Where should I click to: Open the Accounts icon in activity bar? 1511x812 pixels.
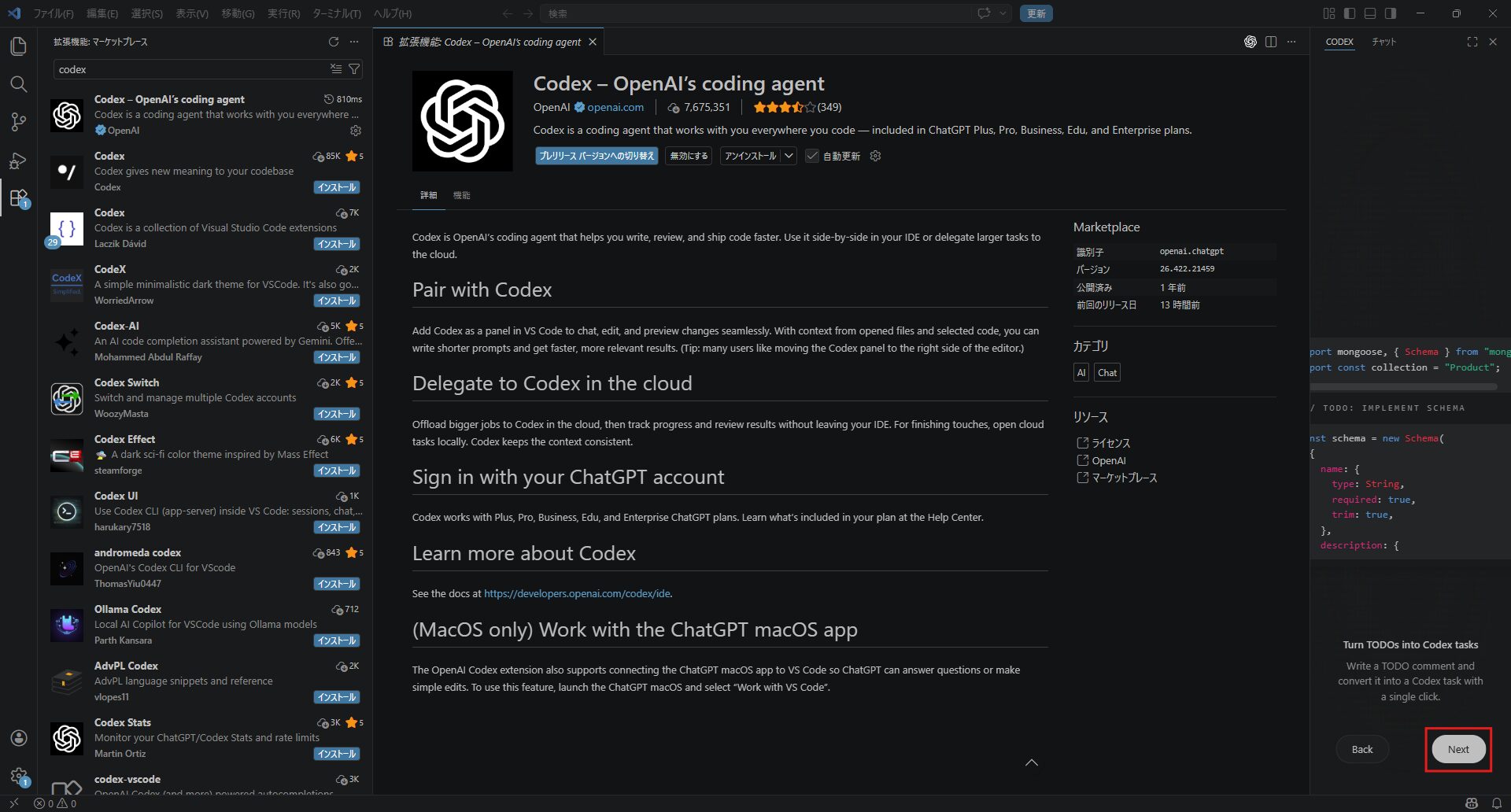[18, 738]
